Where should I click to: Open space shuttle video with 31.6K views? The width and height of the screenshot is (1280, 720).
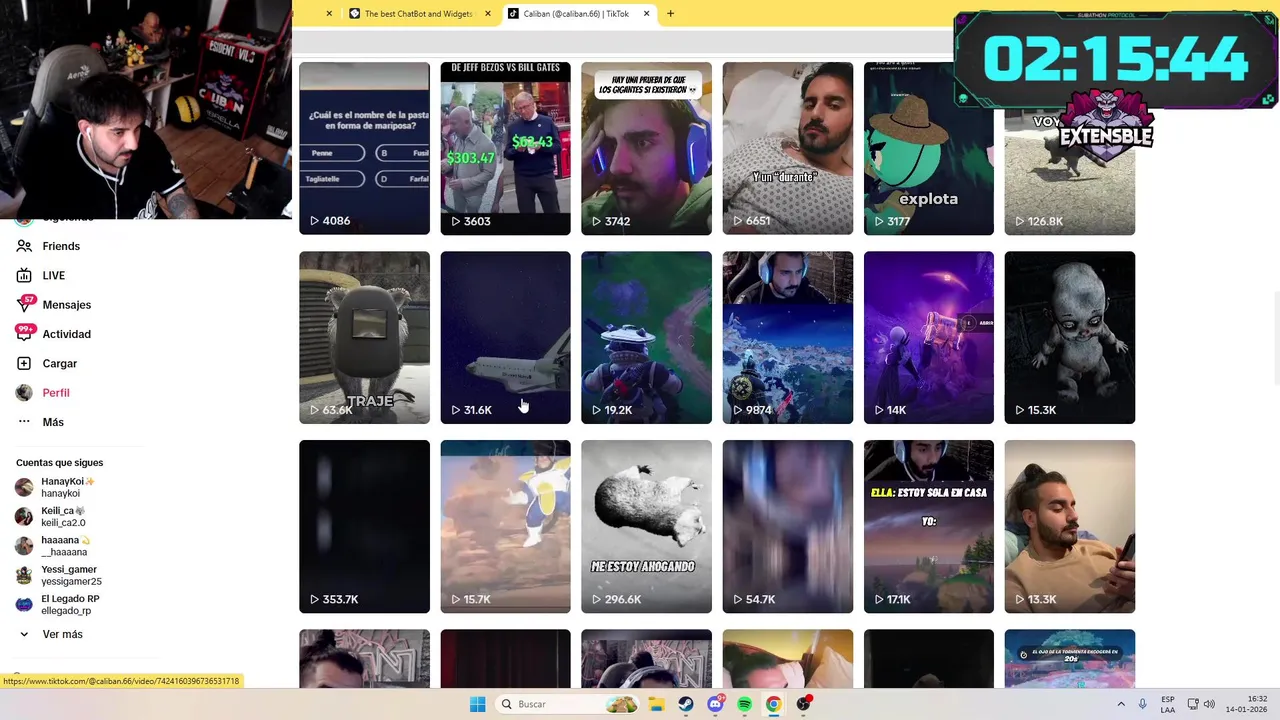(x=505, y=337)
